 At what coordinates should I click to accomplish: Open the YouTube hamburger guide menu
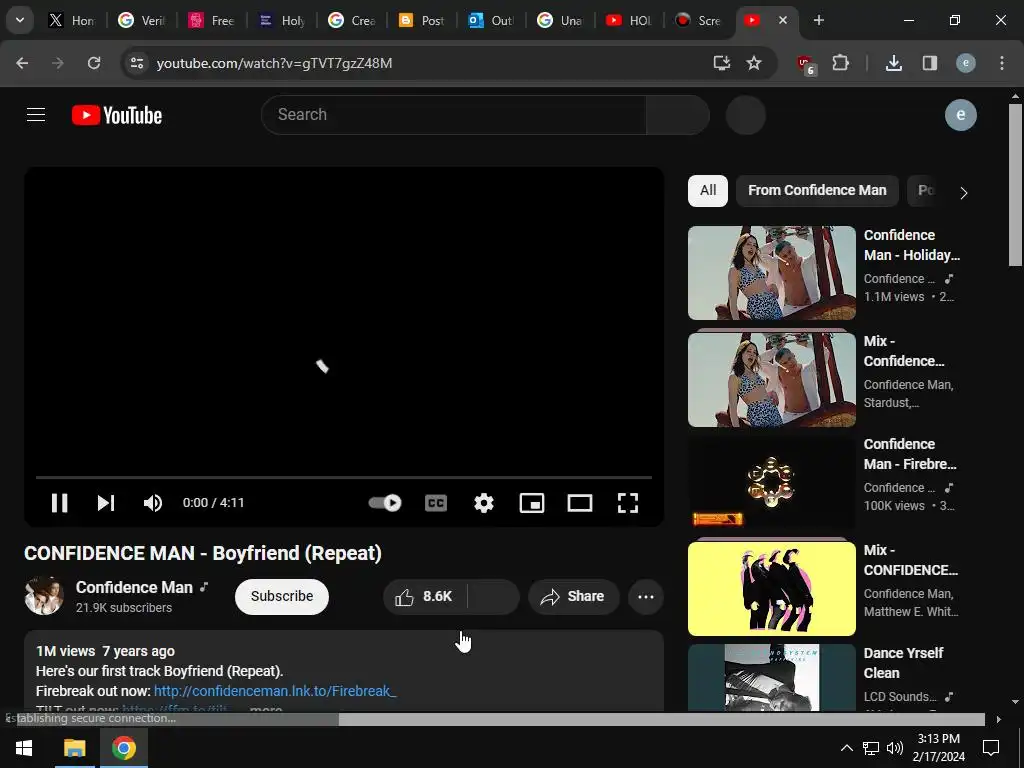click(x=36, y=115)
